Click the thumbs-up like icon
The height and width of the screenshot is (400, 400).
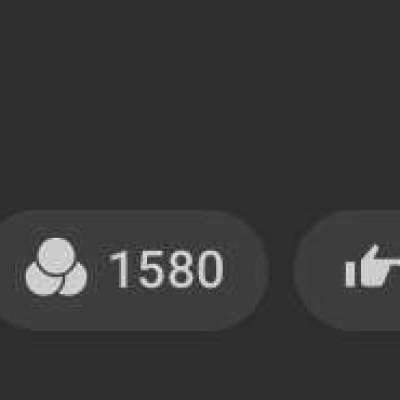click(373, 266)
